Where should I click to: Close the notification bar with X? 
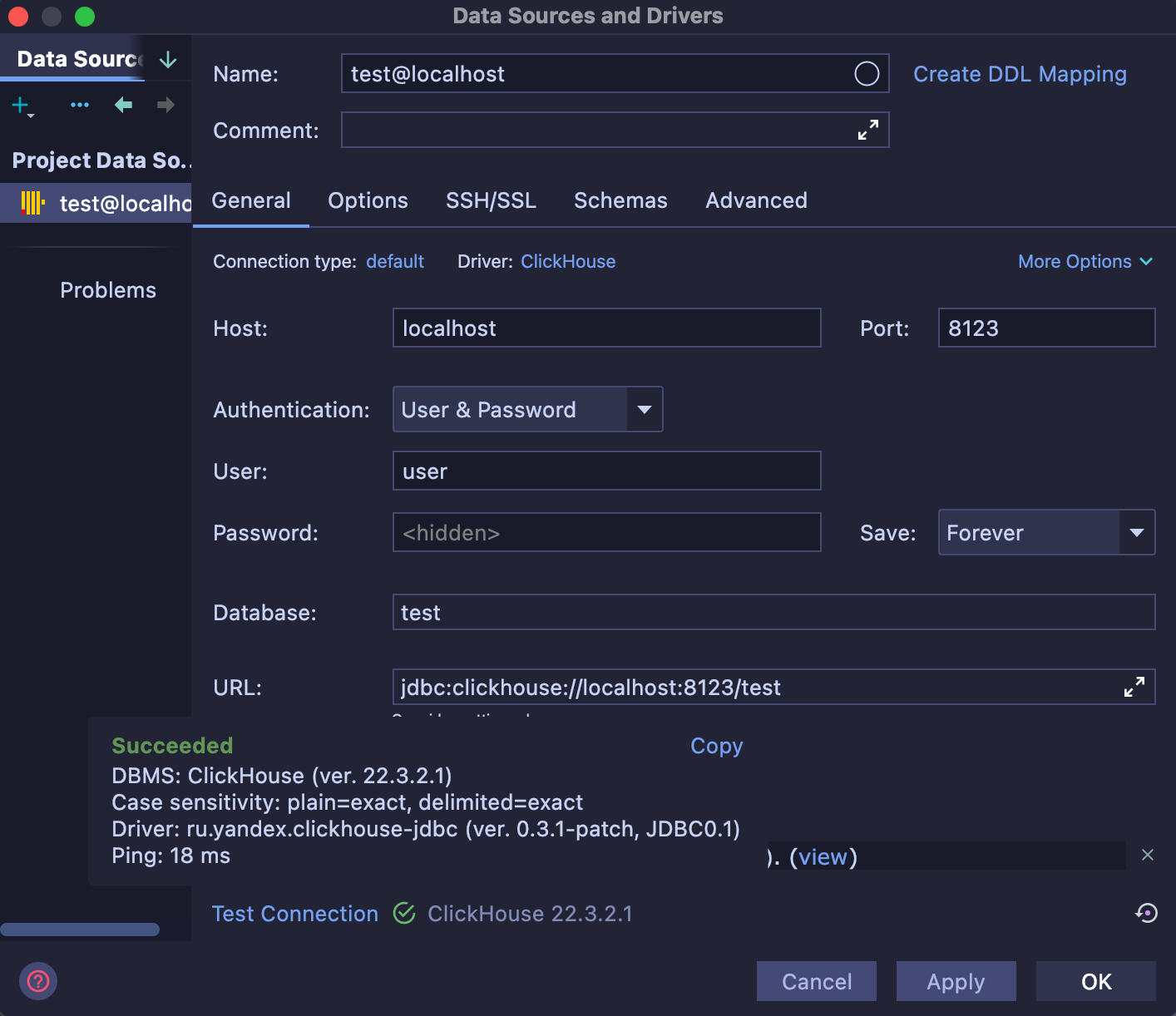click(1148, 855)
